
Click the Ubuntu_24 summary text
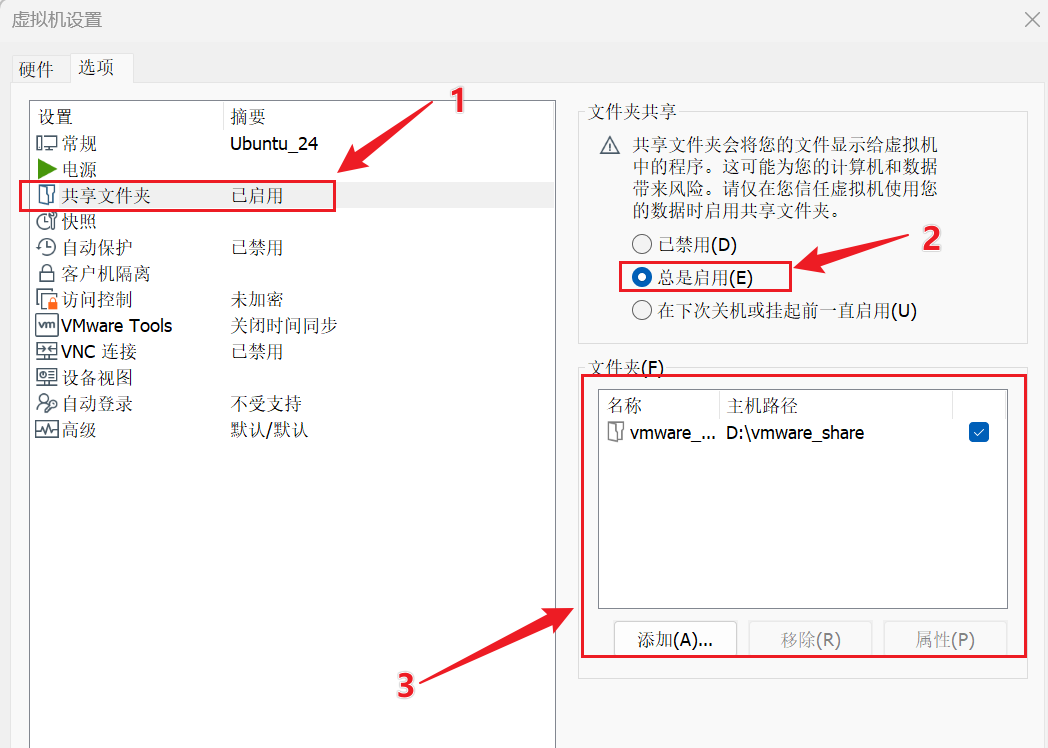pyautogui.click(x=274, y=144)
